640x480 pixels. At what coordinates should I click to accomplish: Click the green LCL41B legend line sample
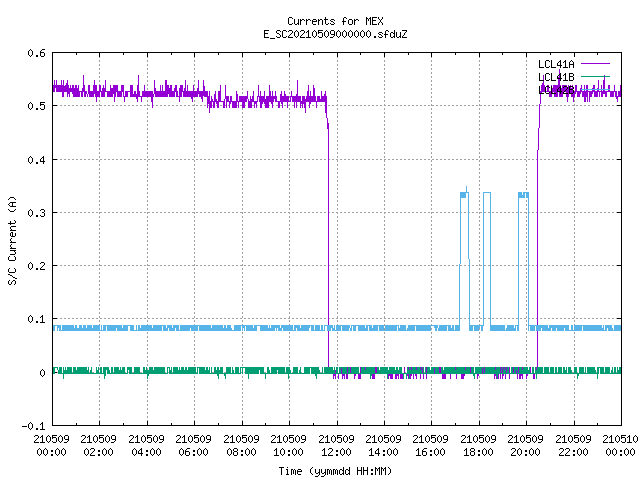coord(595,77)
